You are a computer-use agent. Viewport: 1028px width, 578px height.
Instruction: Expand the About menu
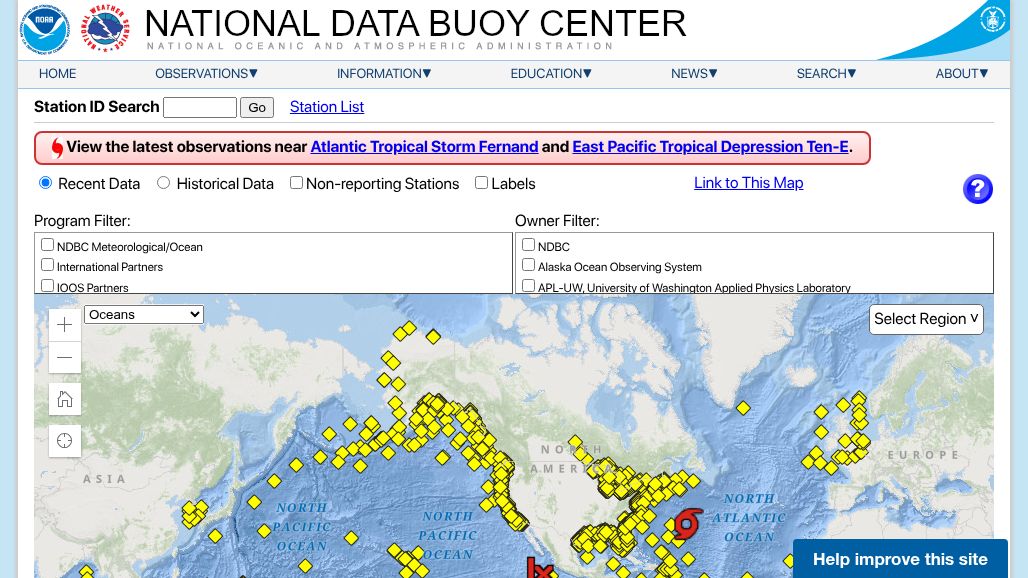[962, 74]
